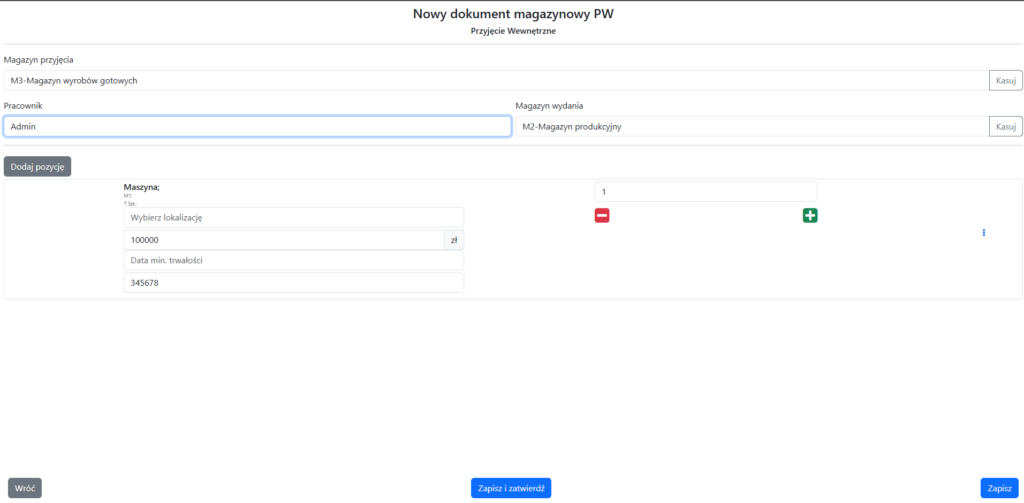Screen dimensions: 1024x503
Task: Open the three-dot item options menu
Action: tap(984, 233)
